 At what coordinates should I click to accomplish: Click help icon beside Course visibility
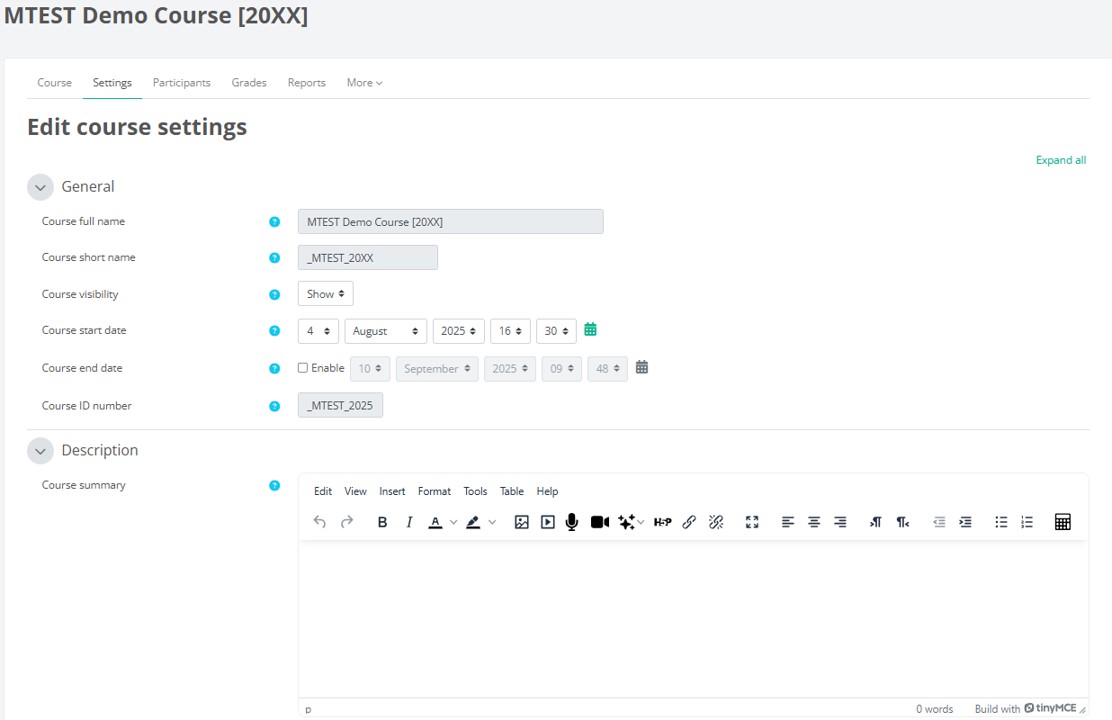[275, 295]
